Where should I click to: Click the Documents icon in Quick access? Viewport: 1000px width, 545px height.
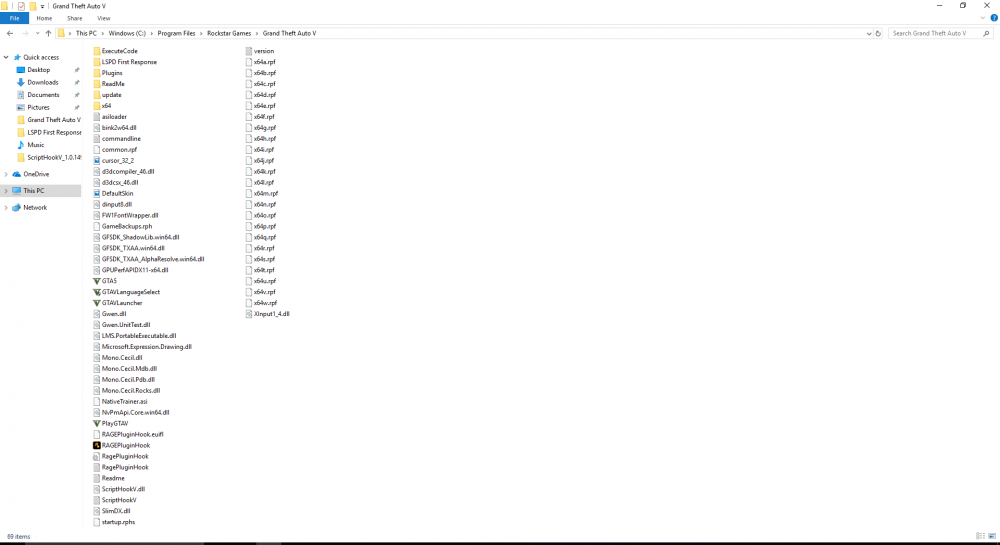pyautogui.click(x=21, y=95)
